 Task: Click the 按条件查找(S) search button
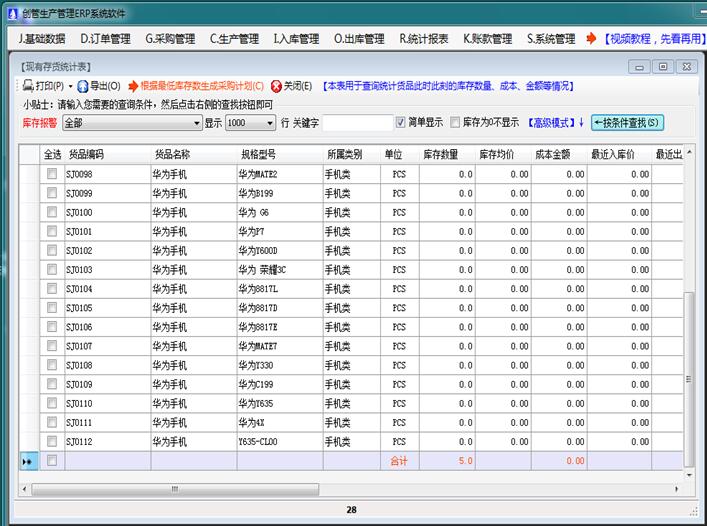coord(627,123)
